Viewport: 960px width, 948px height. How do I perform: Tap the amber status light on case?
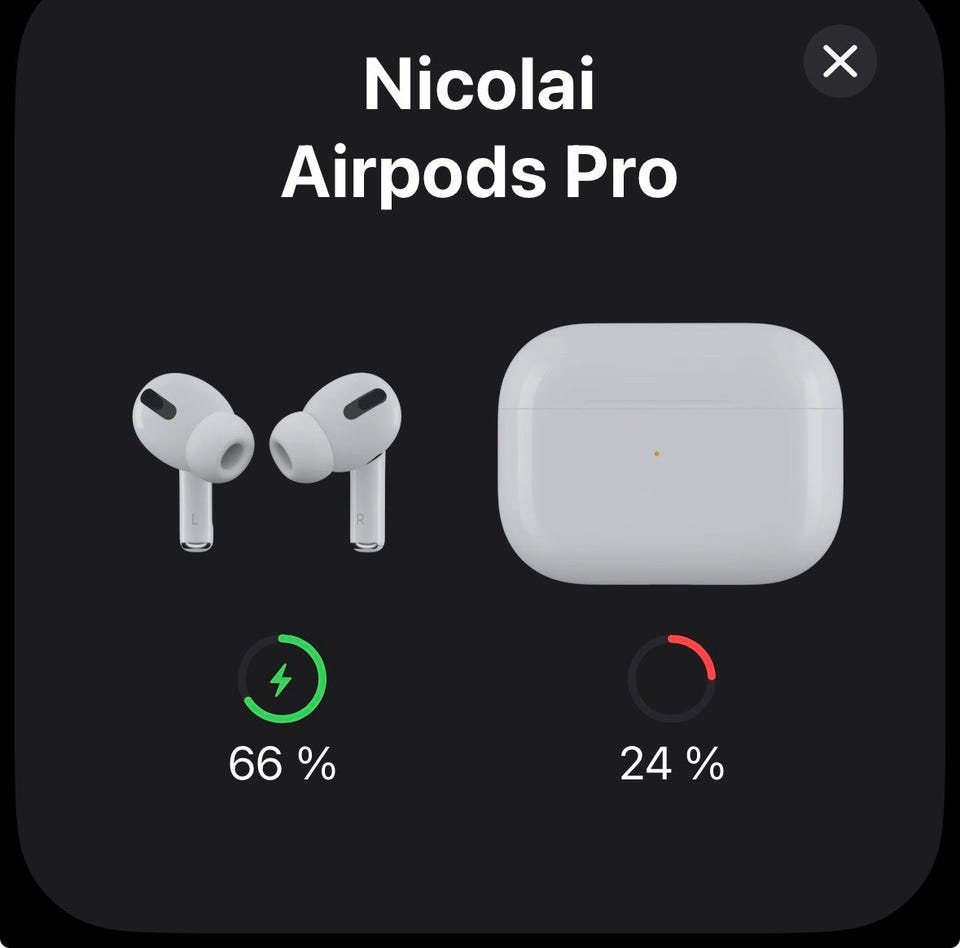coord(656,454)
